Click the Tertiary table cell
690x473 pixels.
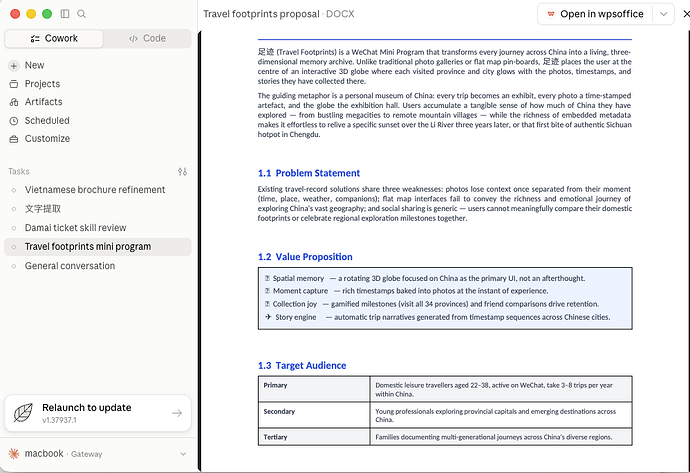pyautogui.click(x=314, y=437)
